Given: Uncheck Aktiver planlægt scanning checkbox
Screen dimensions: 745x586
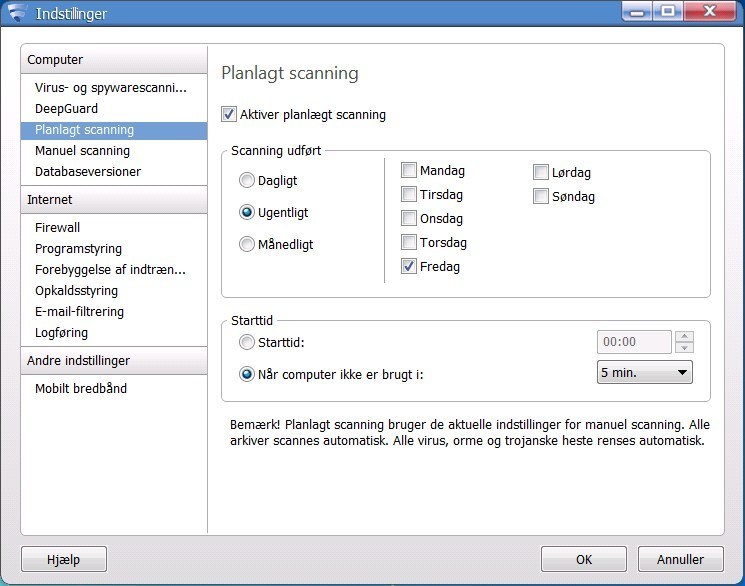Looking at the screenshot, I should coord(229,115).
